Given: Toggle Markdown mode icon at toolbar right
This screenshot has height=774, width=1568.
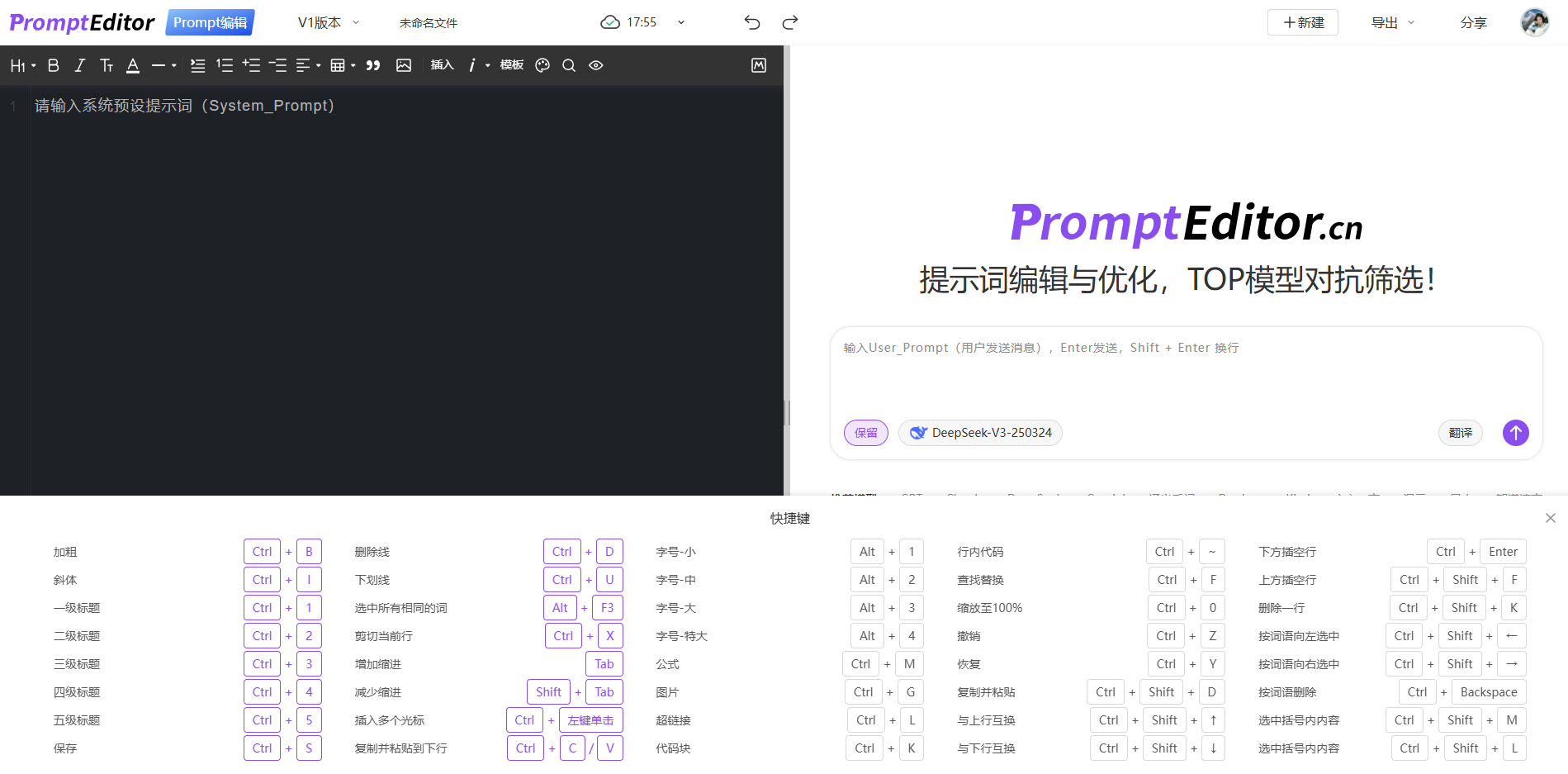Looking at the screenshot, I should pyautogui.click(x=759, y=65).
